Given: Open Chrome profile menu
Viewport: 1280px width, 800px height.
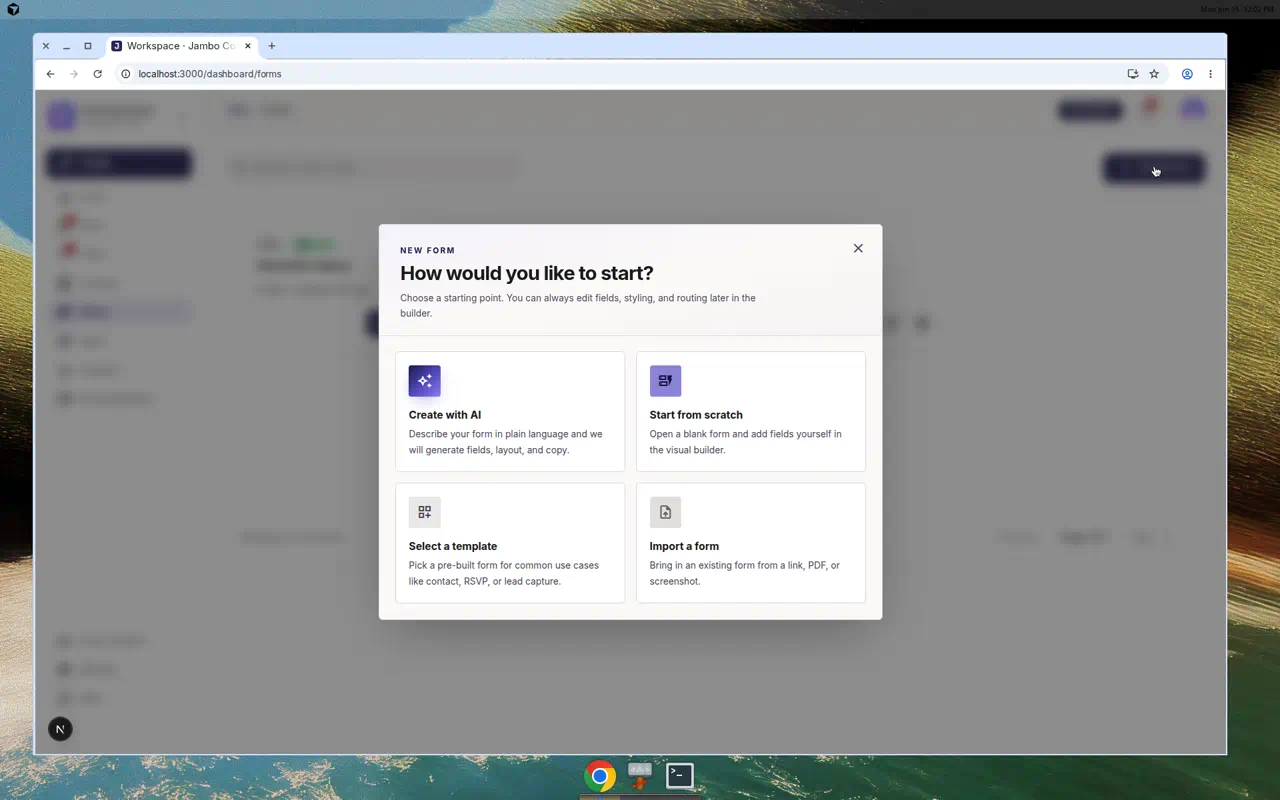Looking at the screenshot, I should (1187, 74).
